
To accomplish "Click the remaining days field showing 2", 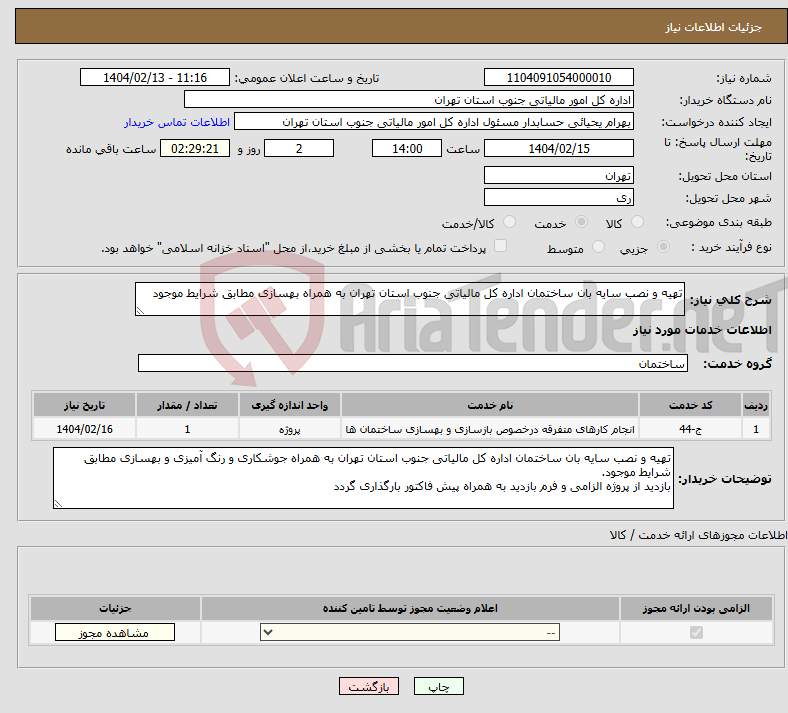I will [299, 148].
